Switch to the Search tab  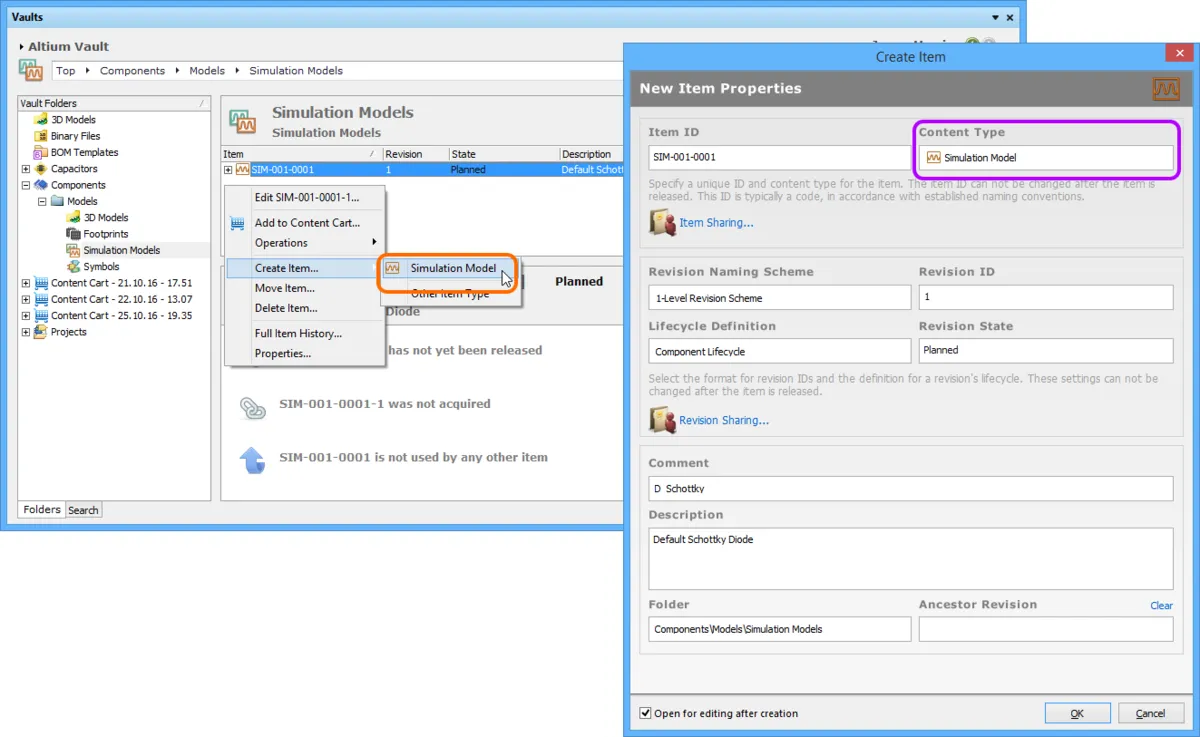tap(83, 510)
